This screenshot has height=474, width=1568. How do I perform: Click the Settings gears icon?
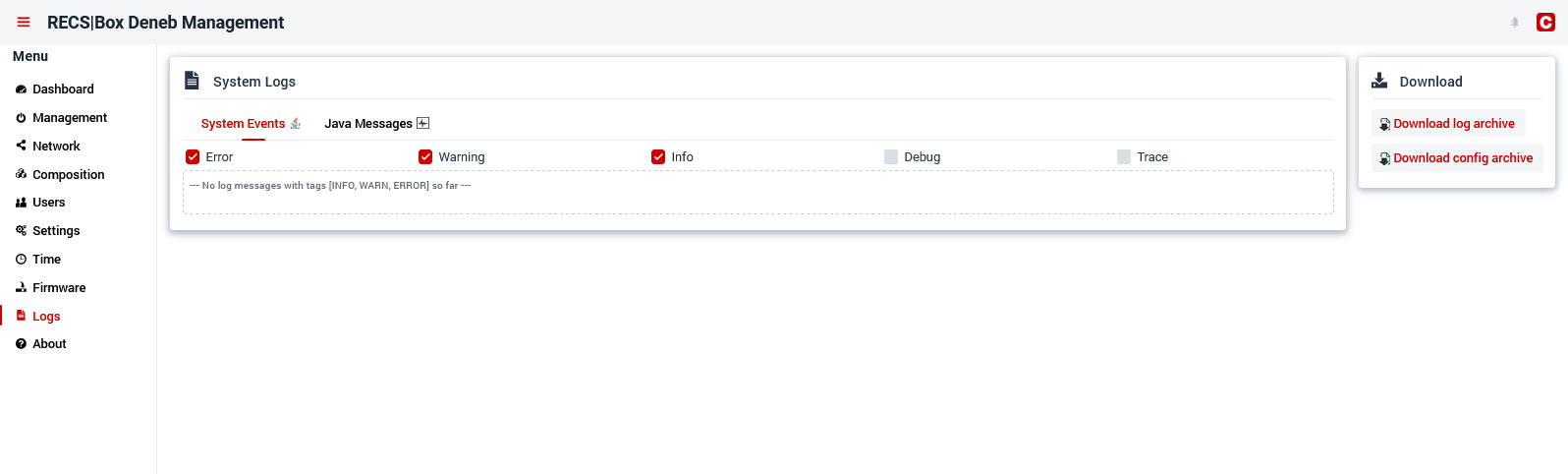tap(21, 231)
